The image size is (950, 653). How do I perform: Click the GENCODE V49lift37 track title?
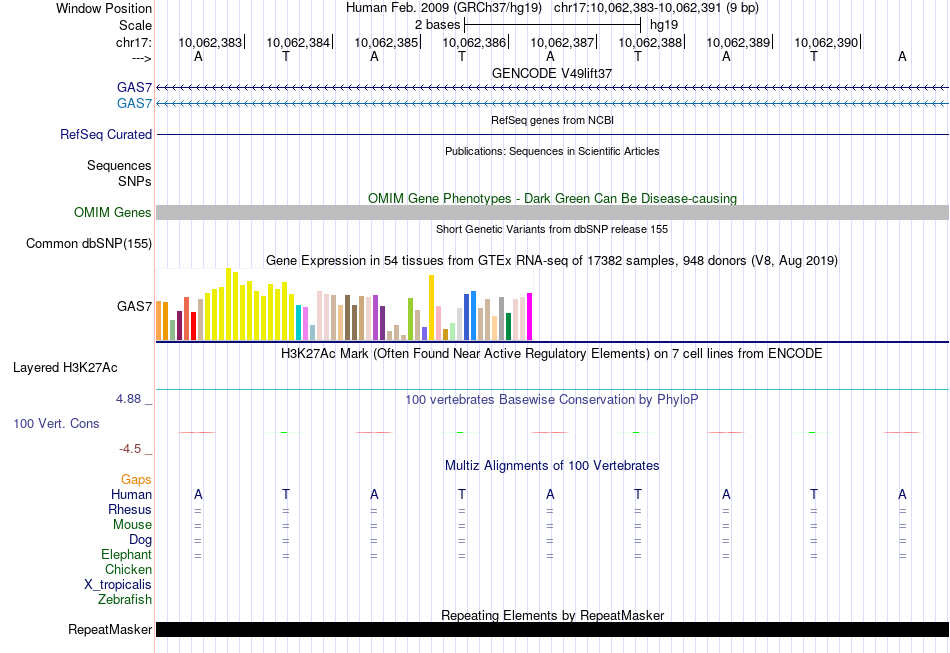[x=552, y=73]
